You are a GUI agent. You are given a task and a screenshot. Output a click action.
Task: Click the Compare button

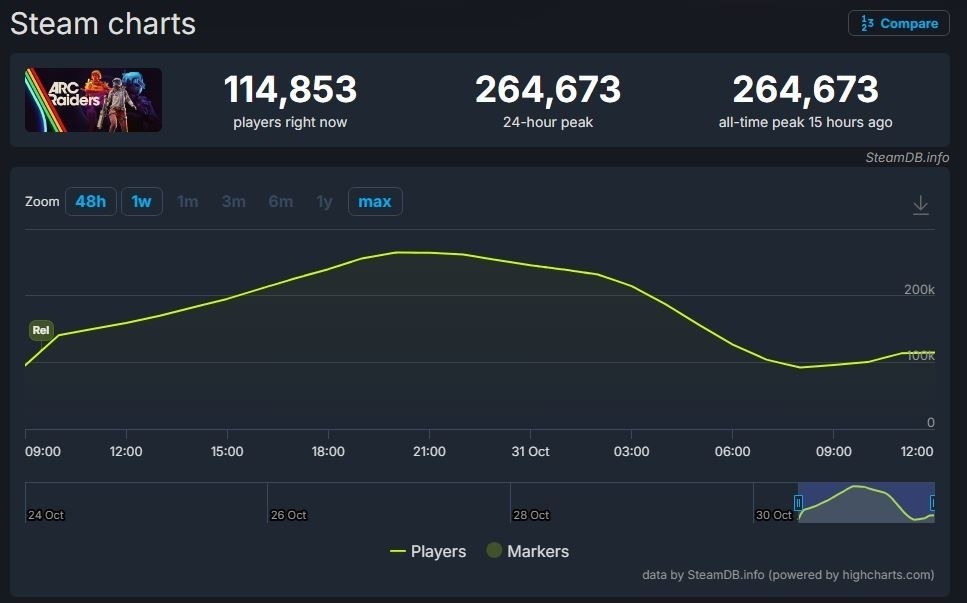[898, 23]
